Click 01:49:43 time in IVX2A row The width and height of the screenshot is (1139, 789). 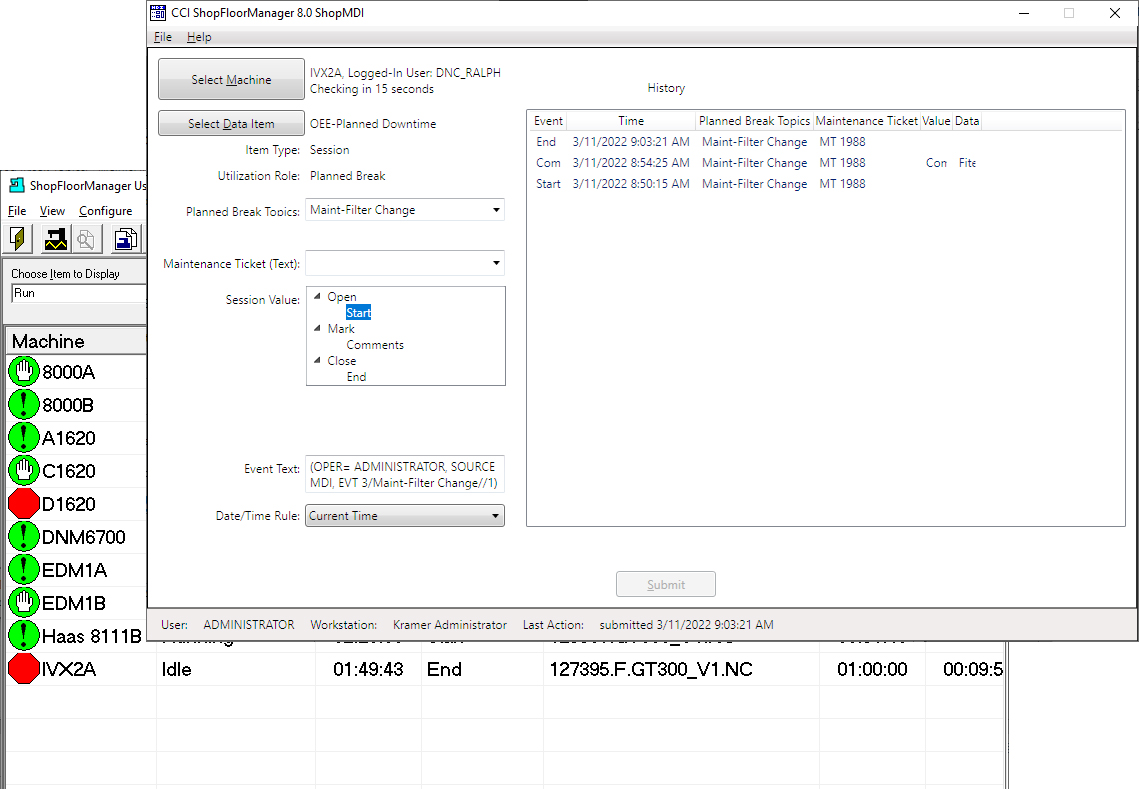tap(368, 669)
